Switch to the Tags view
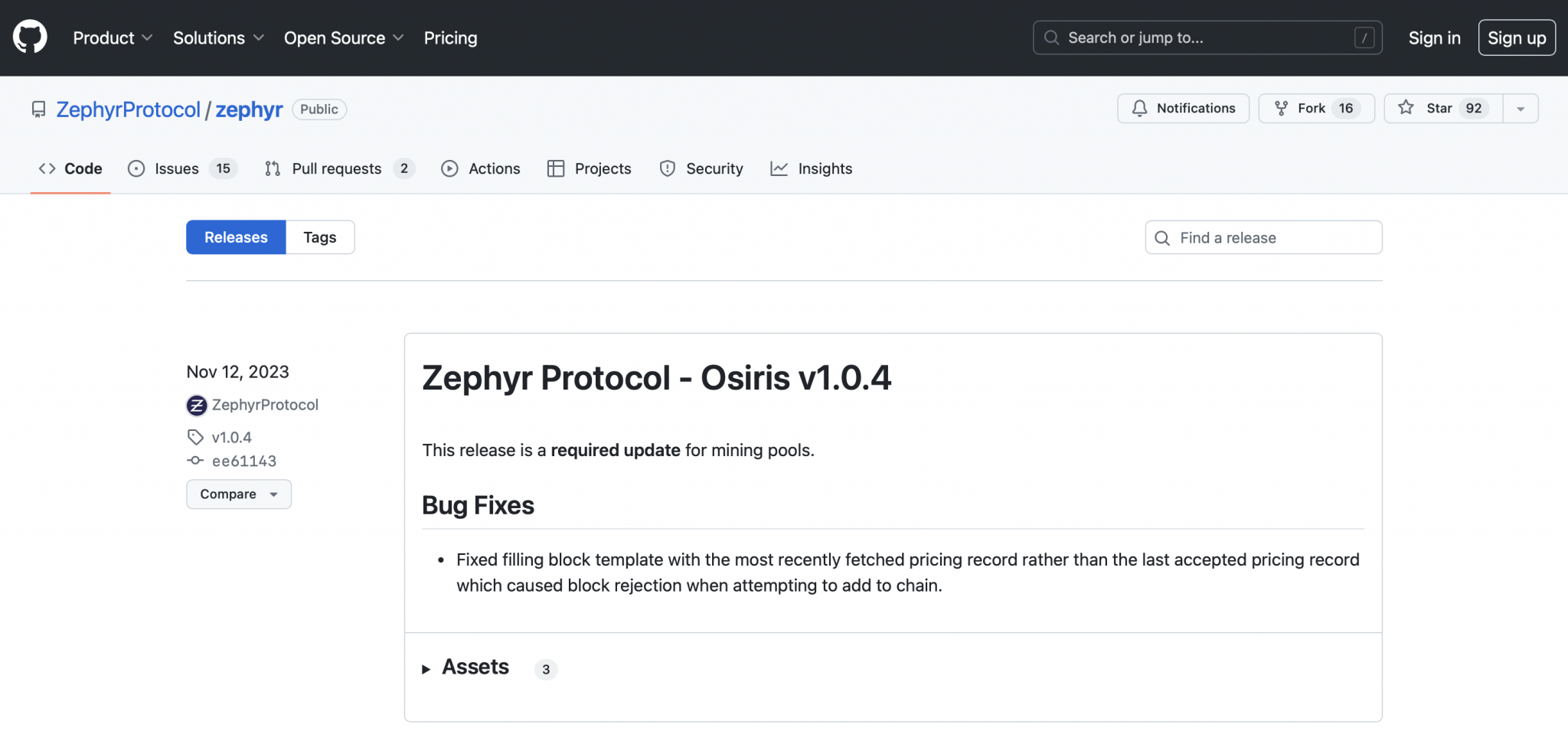This screenshot has height=747, width=1568. (320, 237)
